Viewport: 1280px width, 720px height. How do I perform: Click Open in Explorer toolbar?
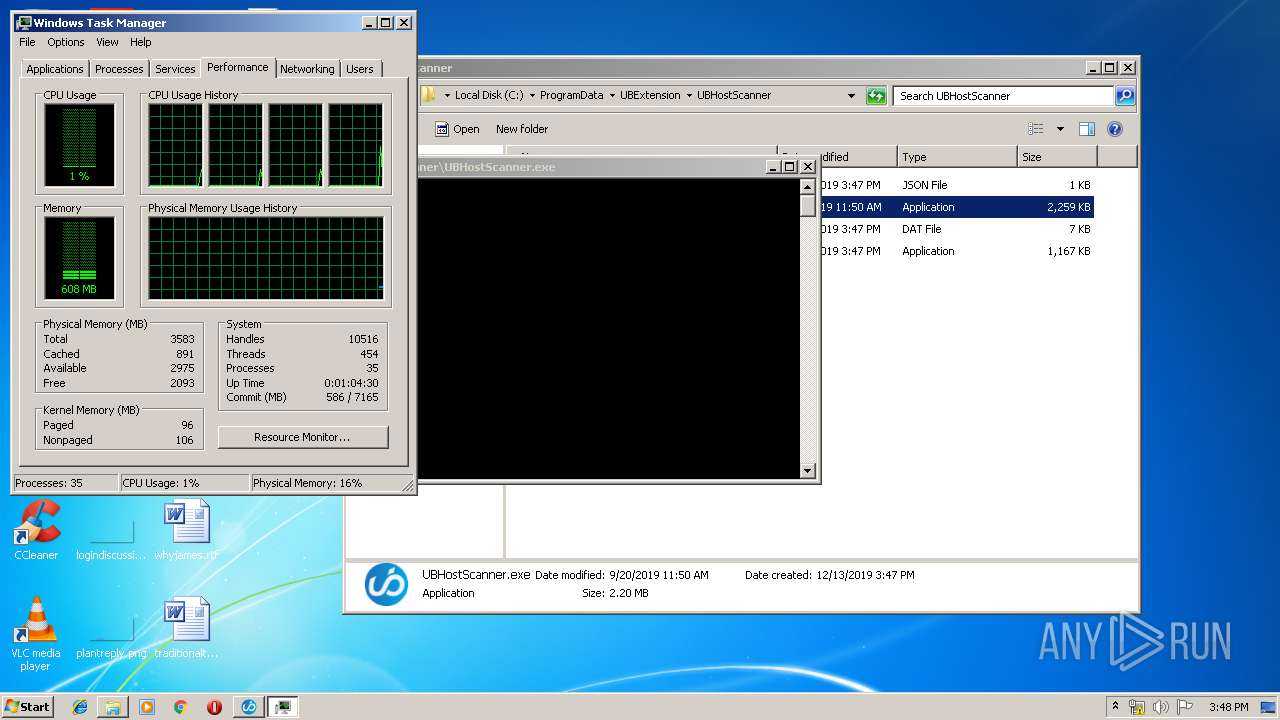click(457, 129)
